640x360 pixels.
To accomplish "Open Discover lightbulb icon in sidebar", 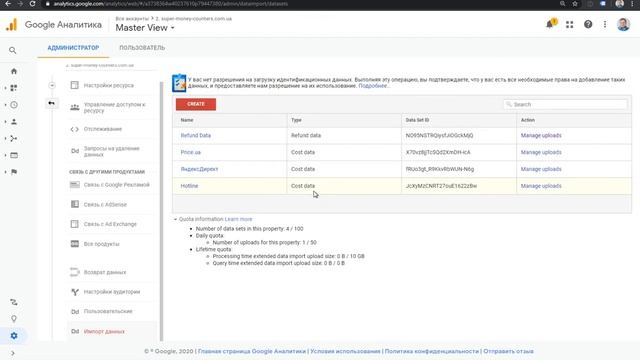I will tap(14, 319).
